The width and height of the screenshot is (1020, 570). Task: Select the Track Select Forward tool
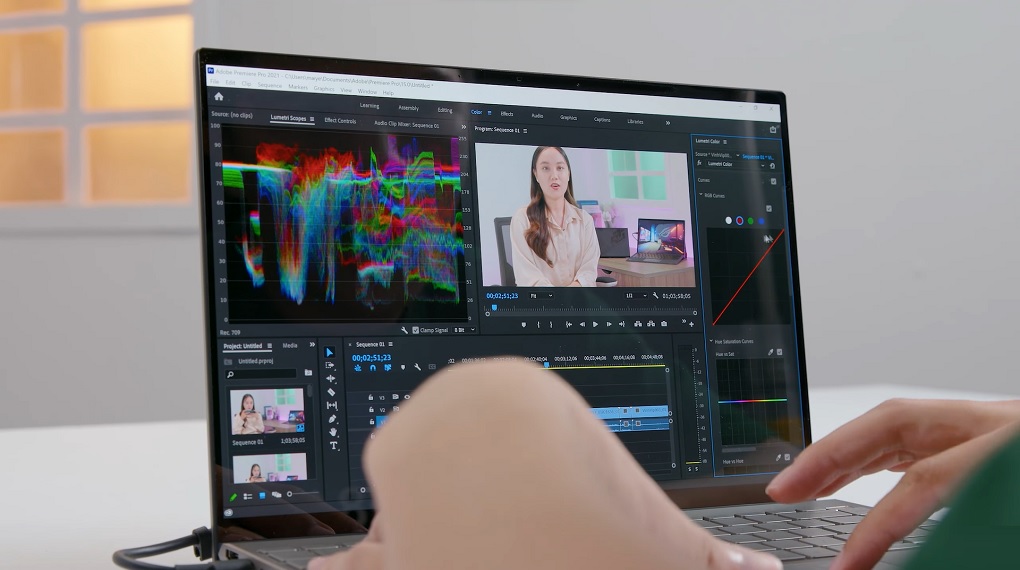(330, 366)
